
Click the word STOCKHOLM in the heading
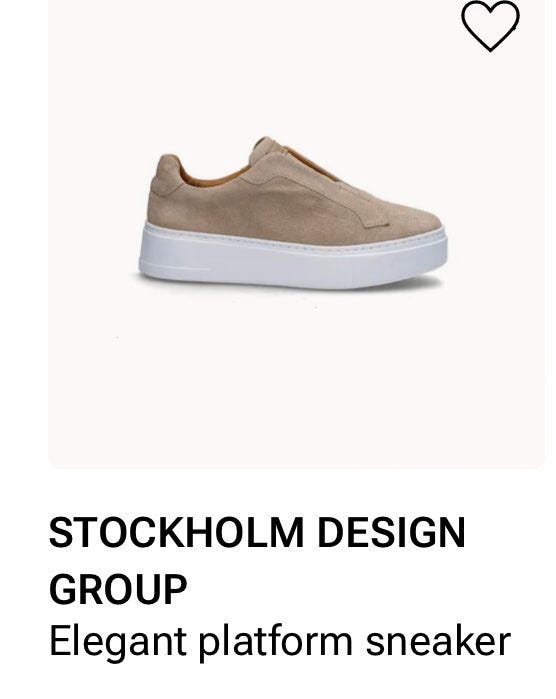[176, 532]
